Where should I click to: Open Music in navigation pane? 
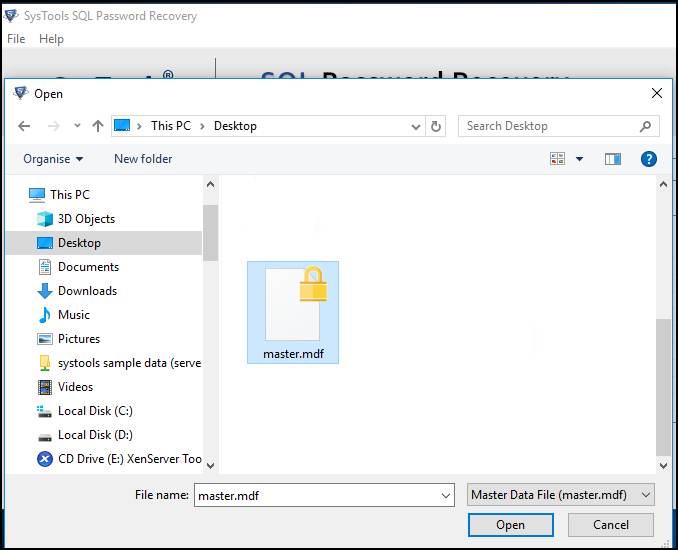(x=74, y=315)
